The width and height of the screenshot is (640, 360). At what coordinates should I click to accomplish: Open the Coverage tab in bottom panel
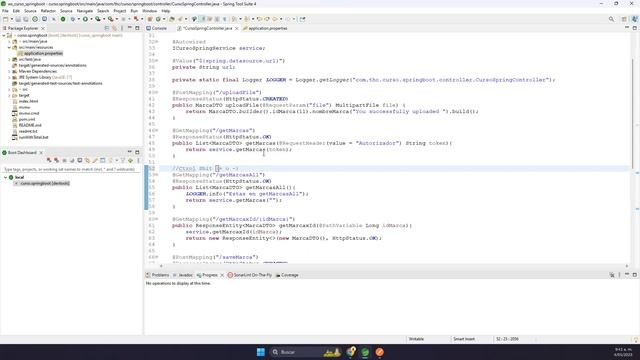287,275
